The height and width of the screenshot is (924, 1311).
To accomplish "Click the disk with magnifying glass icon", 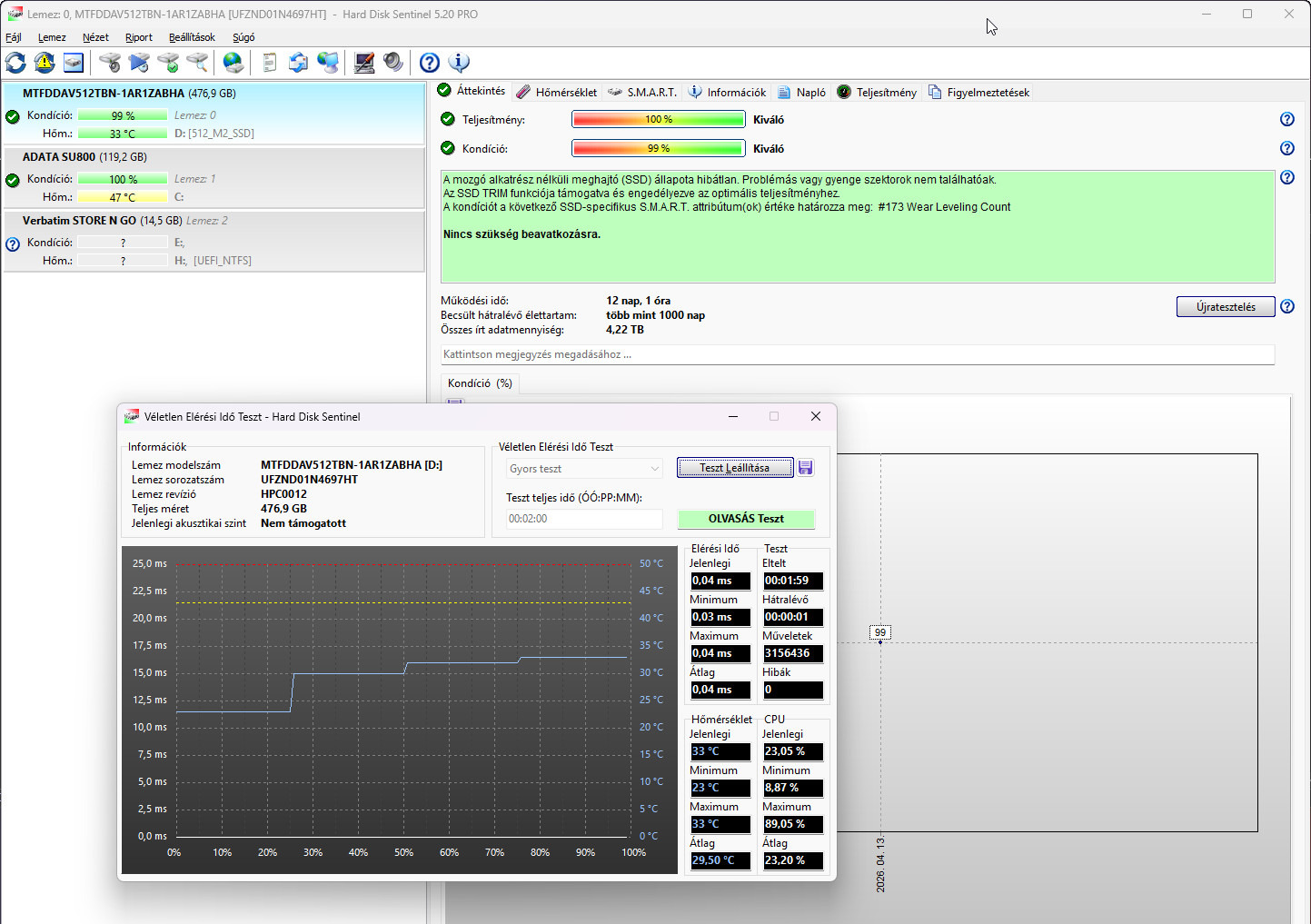I will (x=197, y=63).
